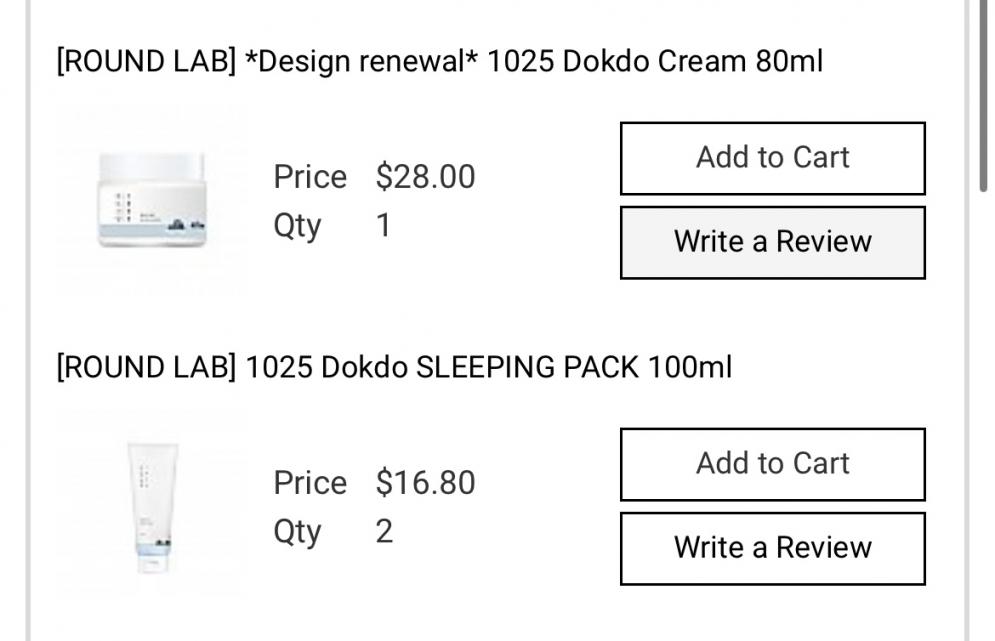Image resolution: width=995 pixels, height=641 pixels.
Task: Select the quantity value 1 for Dokdo Cream
Action: pos(383,226)
